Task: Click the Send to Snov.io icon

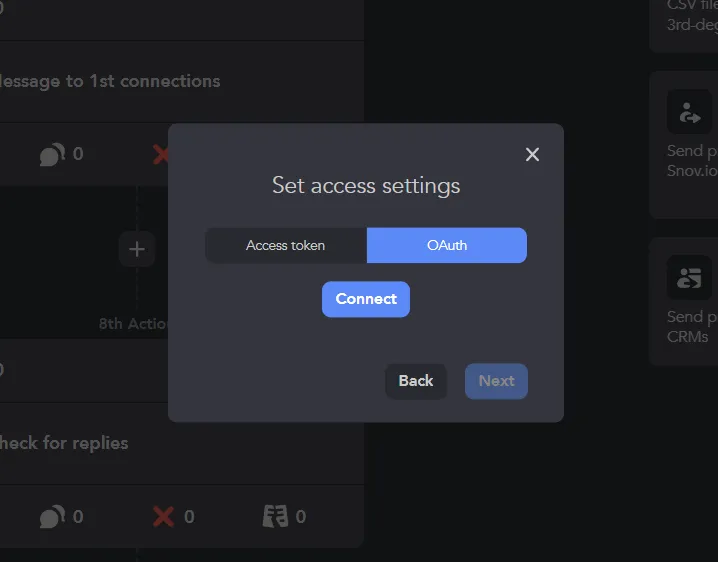Action: point(689,112)
